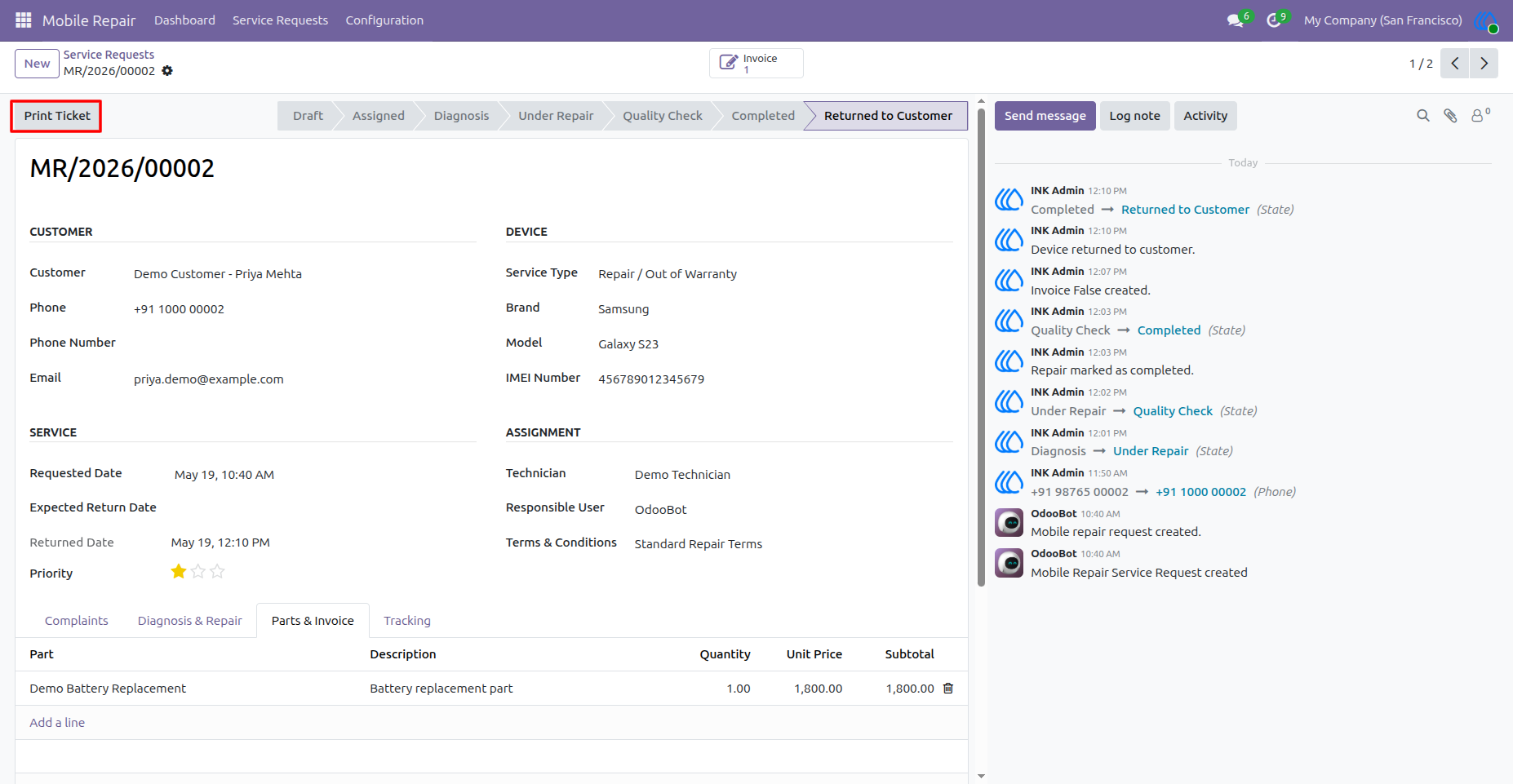Show followers via the person icon
The height and width of the screenshot is (784, 1513).
[x=1480, y=115]
